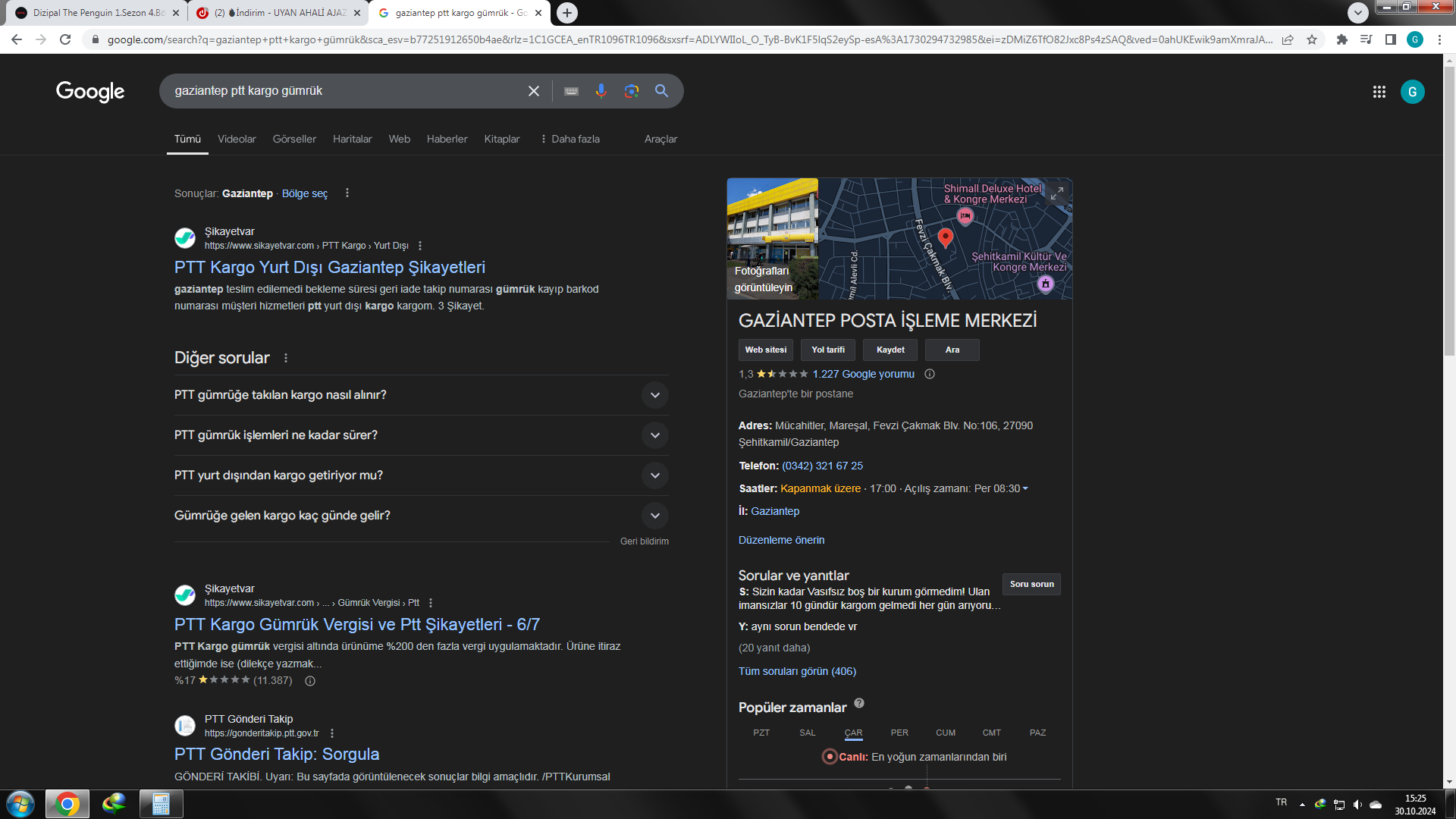Click the Kaydet button
Image resolution: width=1456 pixels, height=819 pixels.
890,350
